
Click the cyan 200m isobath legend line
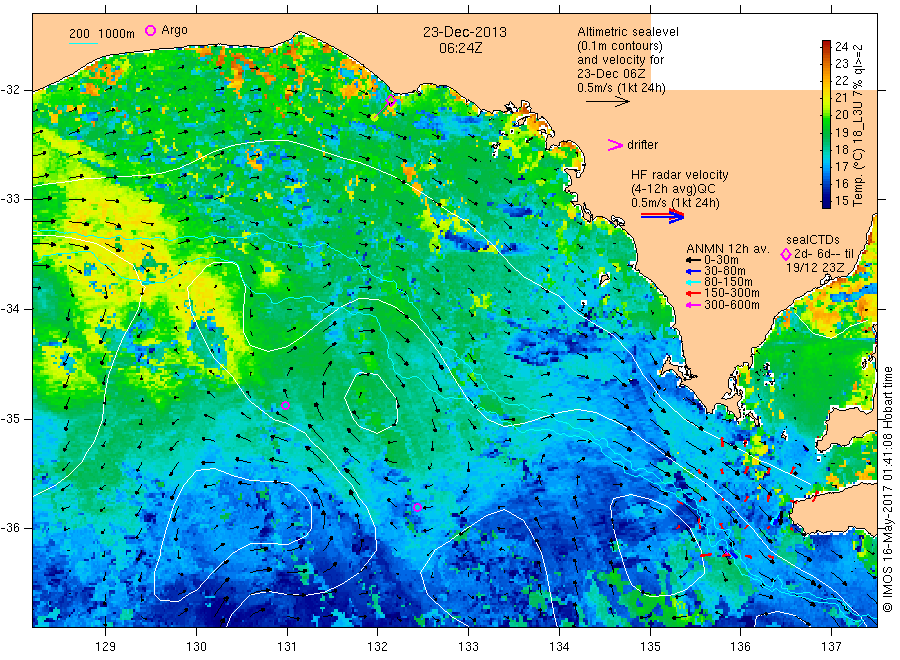tap(83, 43)
